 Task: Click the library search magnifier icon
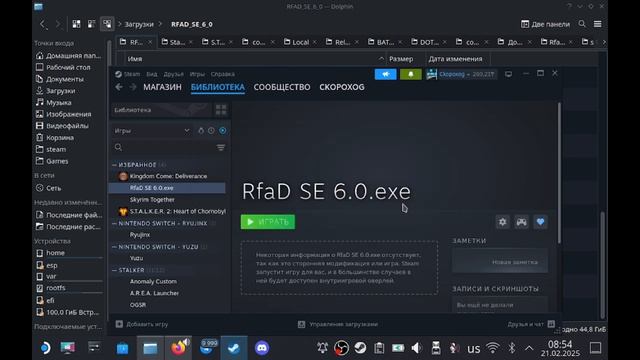(x=118, y=147)
